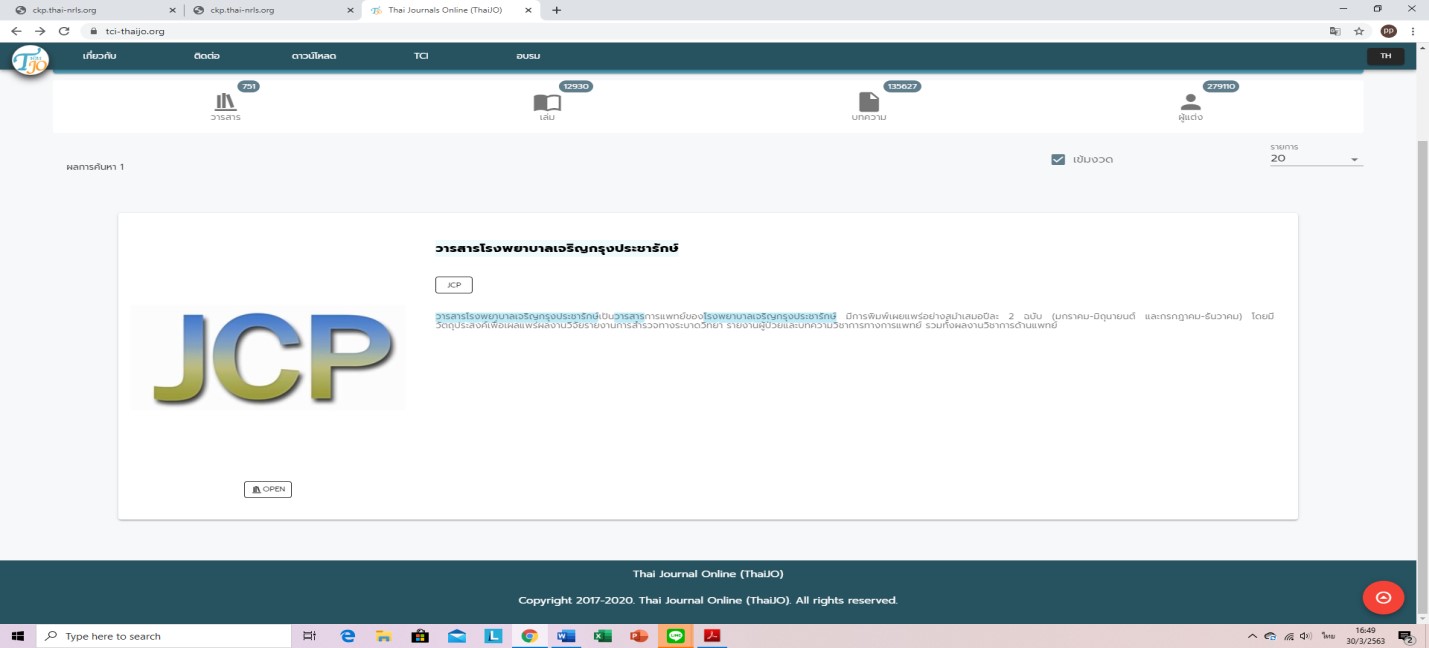The height and width of the screenshot is (648, 1429).
Task: Open Adobe Acrobat Reader from the taskbar
Action: [712, 636]
